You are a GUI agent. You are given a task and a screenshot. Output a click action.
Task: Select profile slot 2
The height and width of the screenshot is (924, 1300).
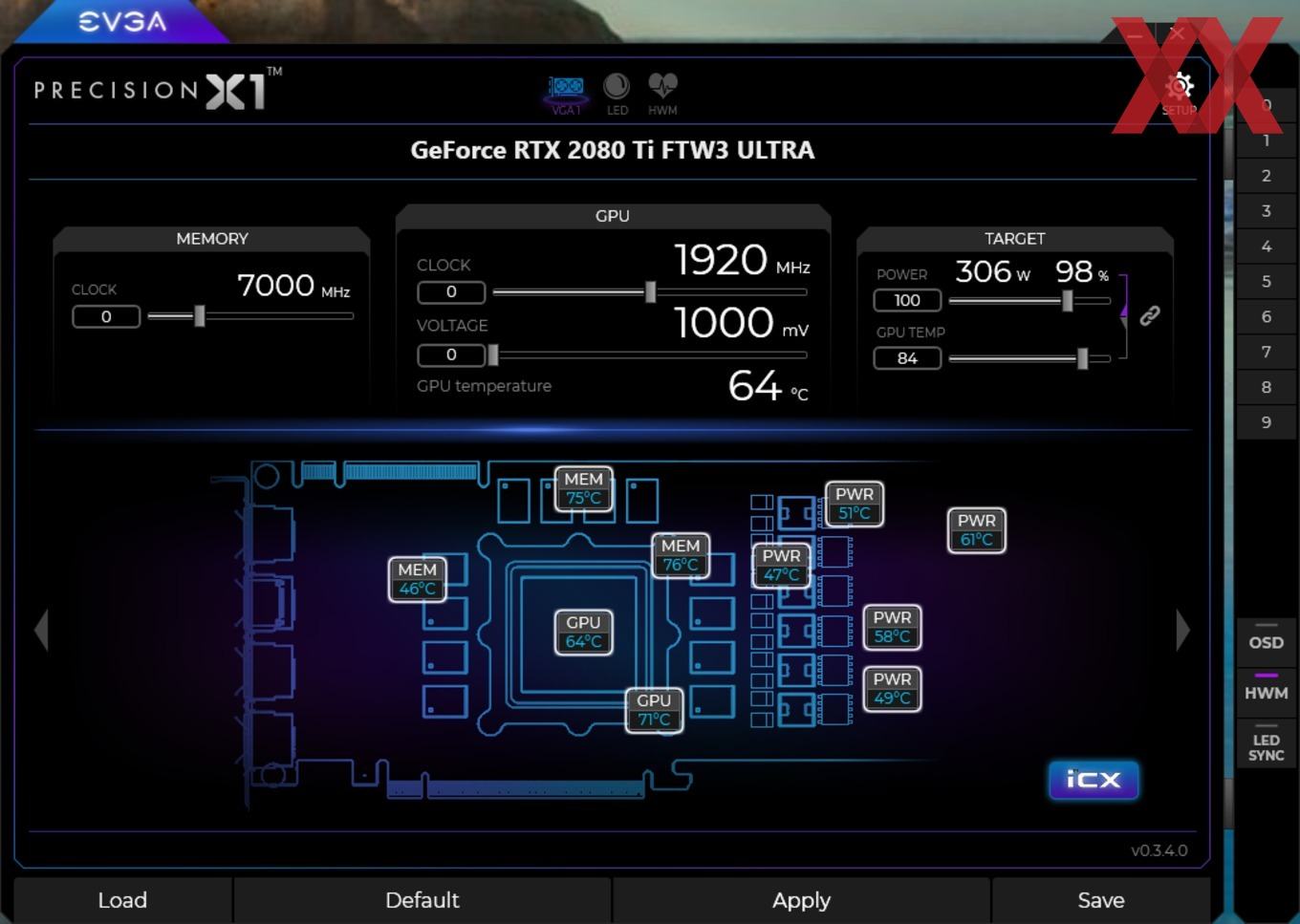click(1267, 176)
